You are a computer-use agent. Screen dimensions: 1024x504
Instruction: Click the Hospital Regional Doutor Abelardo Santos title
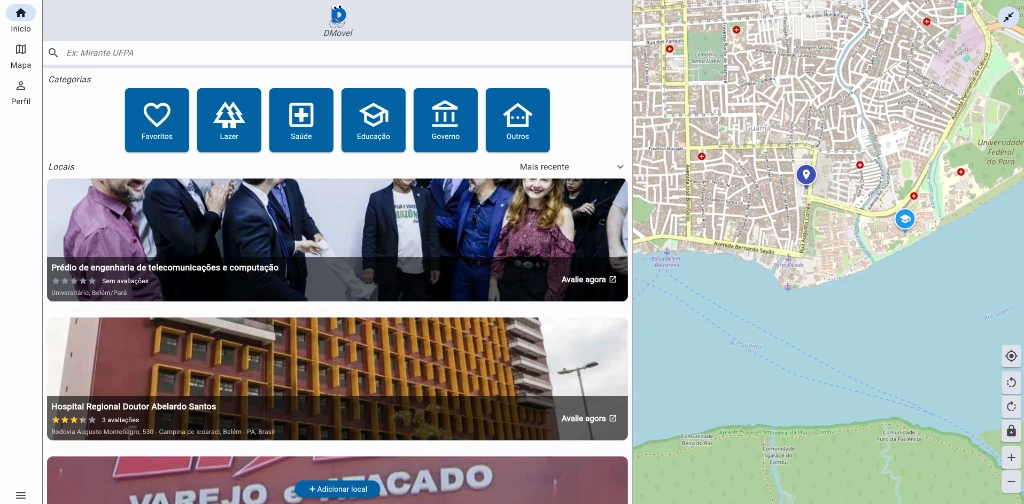(134, 407)
